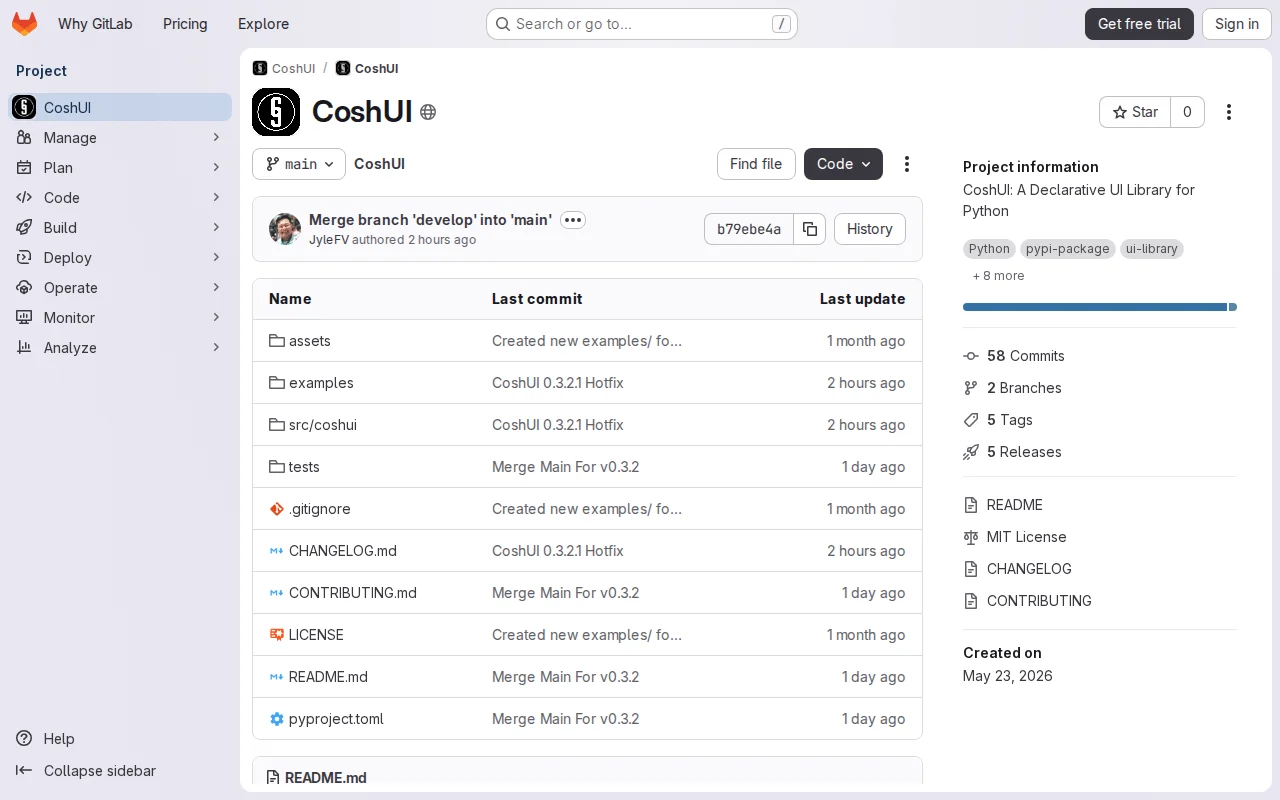Click the JyleFV author name
Viewport: 1280px width, 800px height.
click(328, 240)
